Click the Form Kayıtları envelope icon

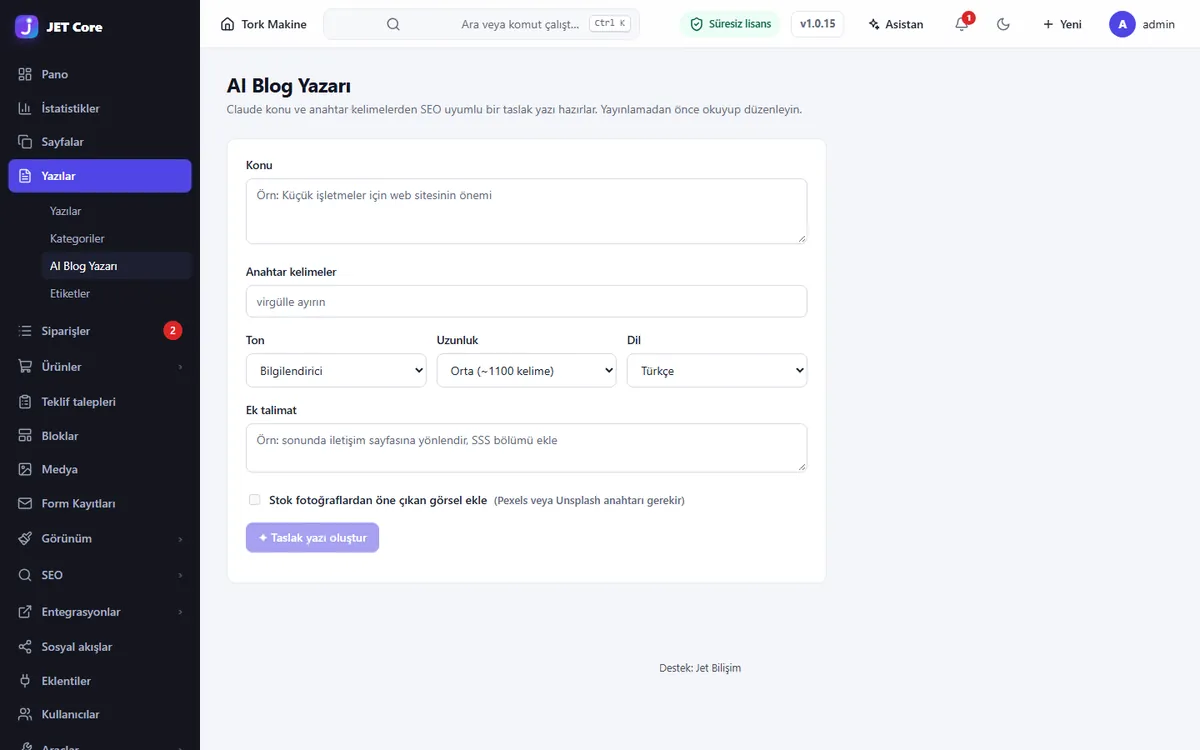tap(25, 504)
